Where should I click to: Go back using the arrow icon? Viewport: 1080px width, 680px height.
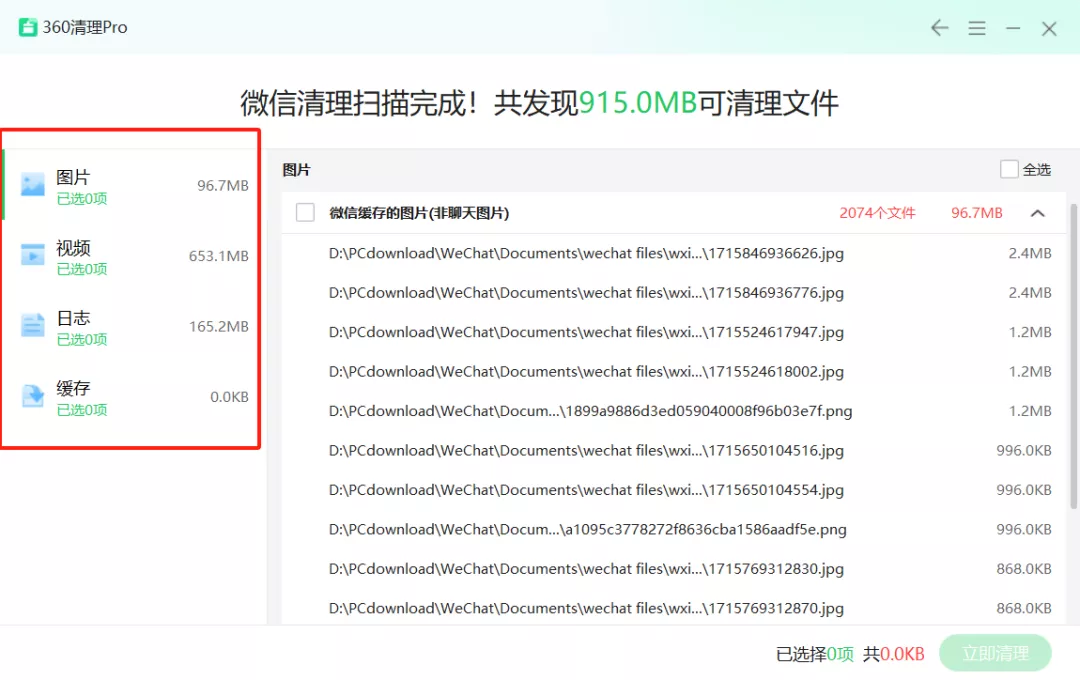[939, 28]
